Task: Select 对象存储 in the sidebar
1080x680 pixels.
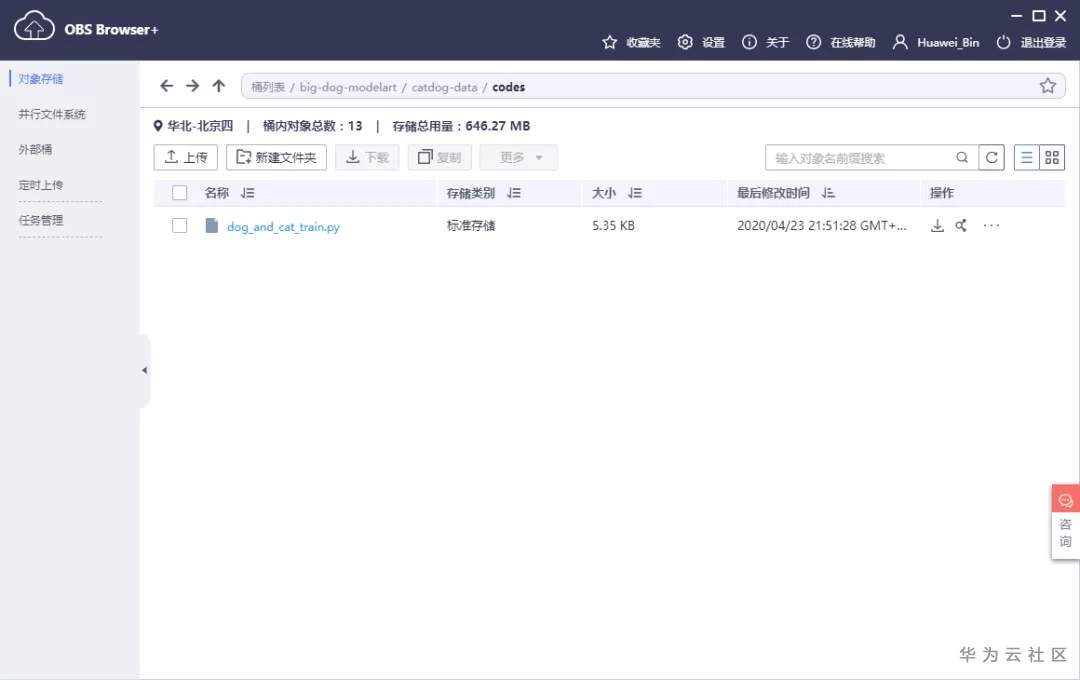Action: [x=41, y=79]
